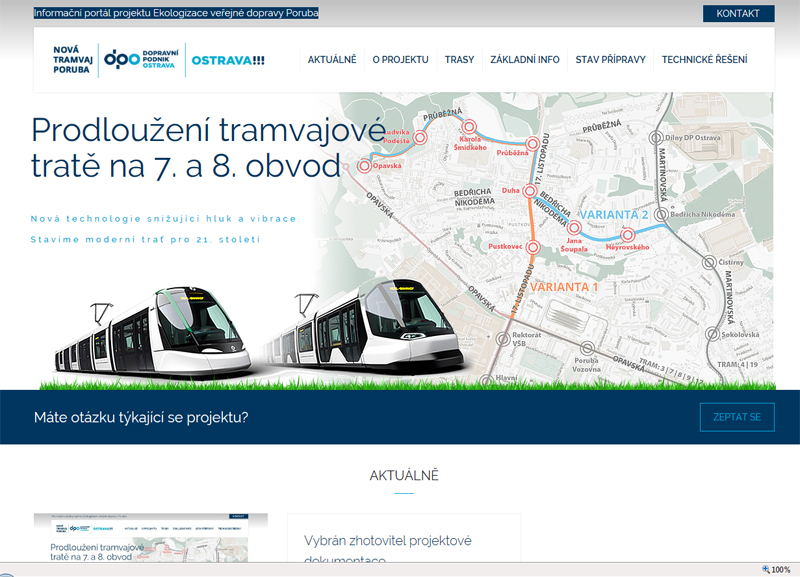Click the Heyrovského stop circle on map
Viewport: 800px width, 577px height.
point(627,236)
